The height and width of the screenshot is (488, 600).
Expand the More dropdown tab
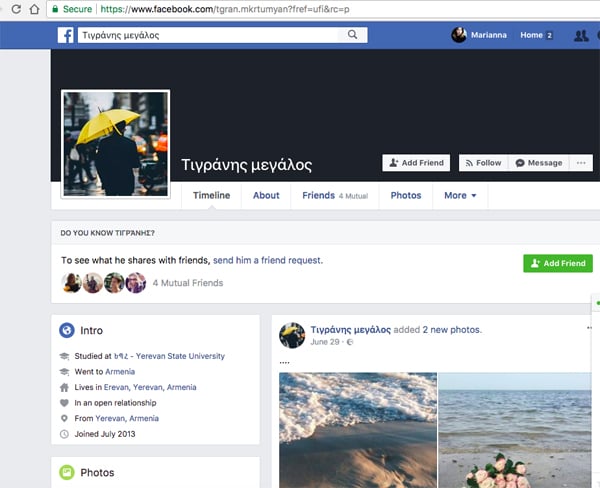click(460, 195)
